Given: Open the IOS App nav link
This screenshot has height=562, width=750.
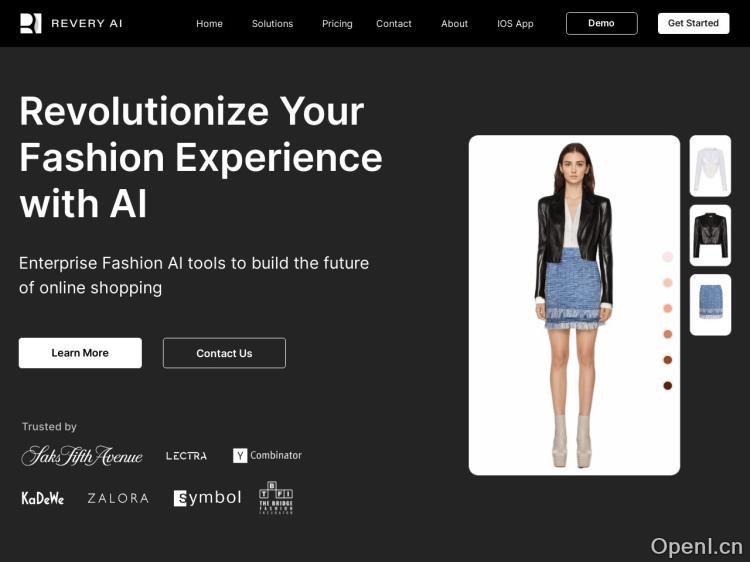Looking at the screenshot, I should pyautogui.click(x=515, y=23).
